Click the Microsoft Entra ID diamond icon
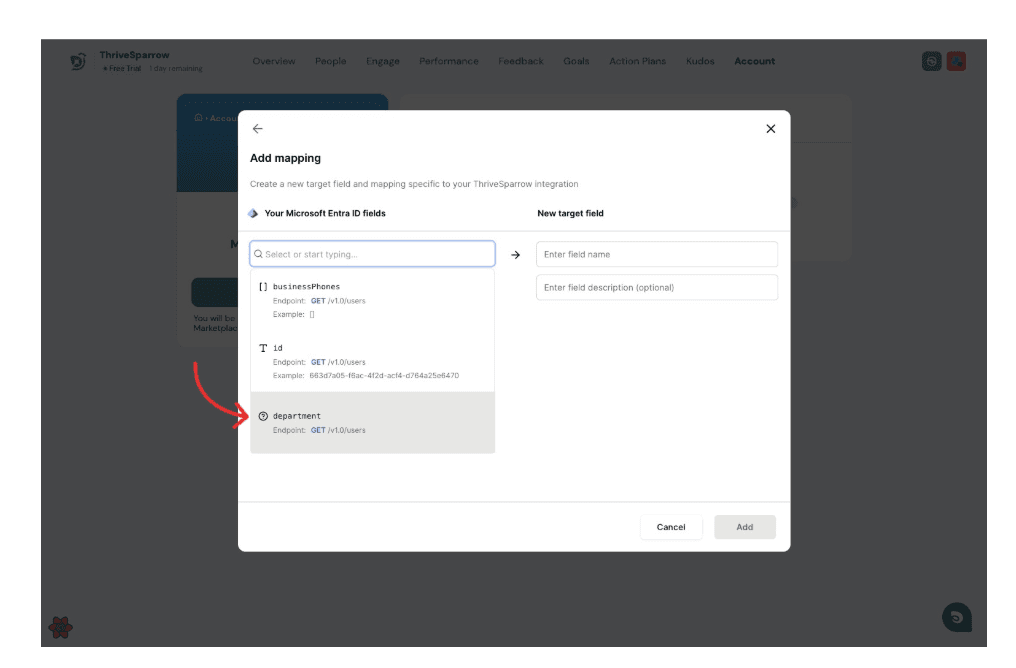Viewport: 1016px width, 668px height. tap(254, 213)
